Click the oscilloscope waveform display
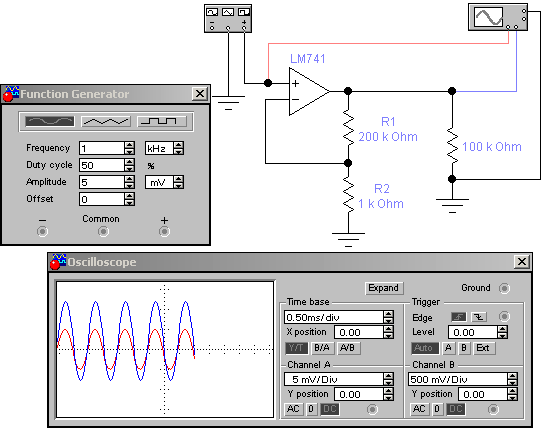 [165, 349]
